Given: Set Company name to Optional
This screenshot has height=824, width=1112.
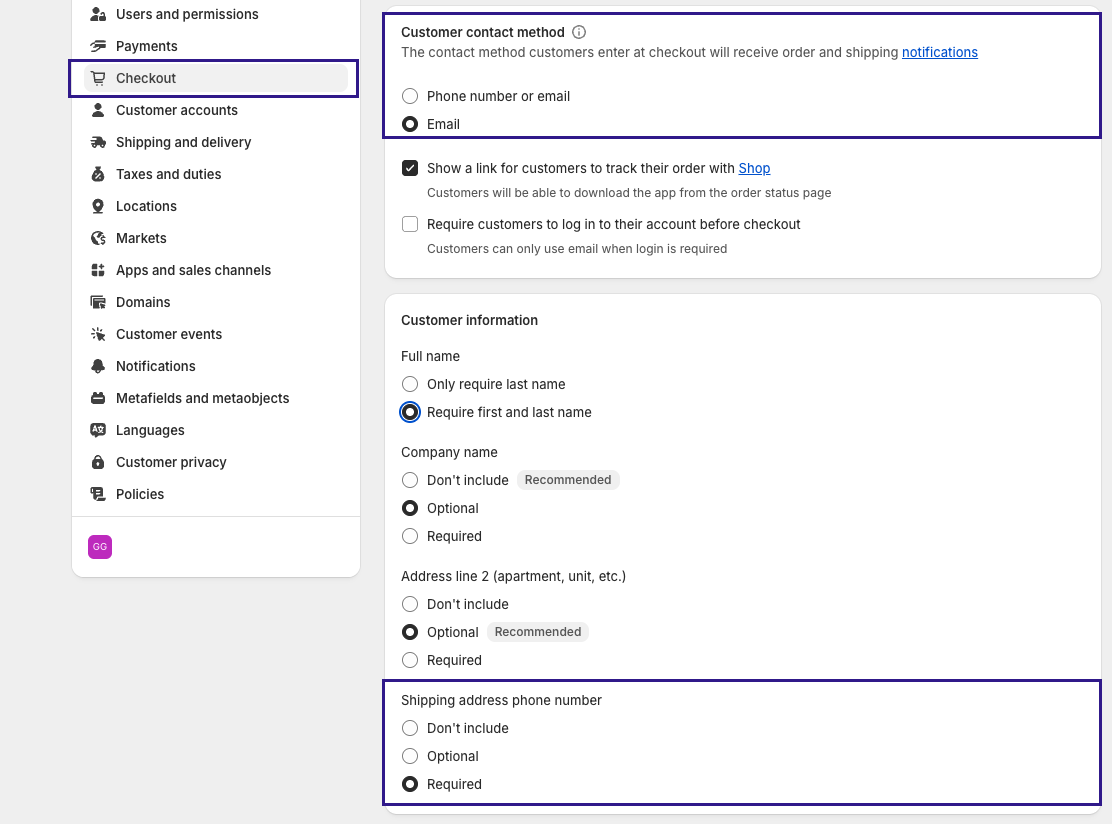Looking at the screenshot, I should coord(410,508).
